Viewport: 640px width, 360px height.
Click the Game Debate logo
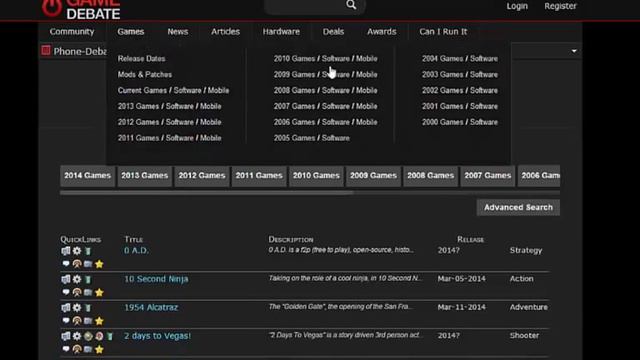click(81, 9)
